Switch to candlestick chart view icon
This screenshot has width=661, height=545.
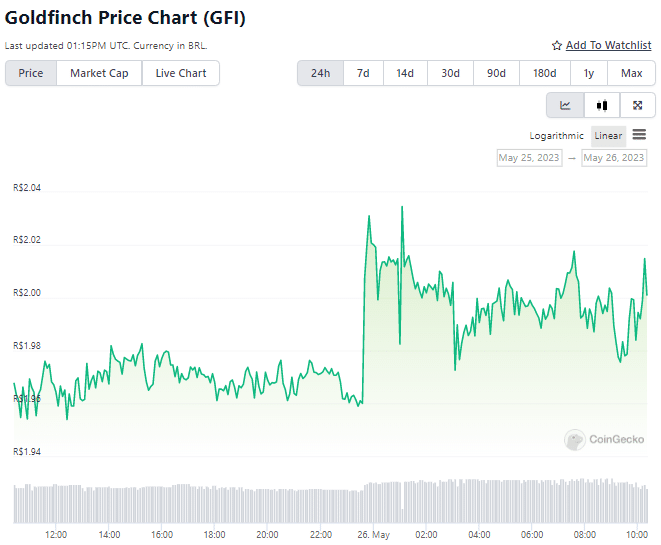pos(602,105)
